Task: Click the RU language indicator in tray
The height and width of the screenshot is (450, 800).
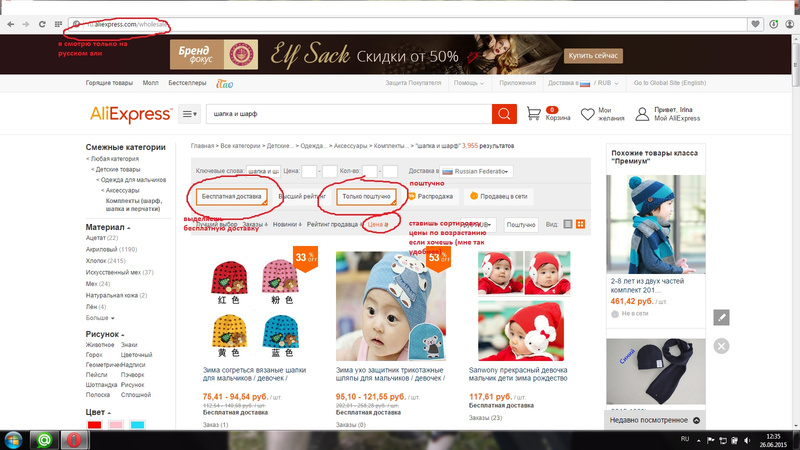Action: pyautogui.click(x=685, y=439)
